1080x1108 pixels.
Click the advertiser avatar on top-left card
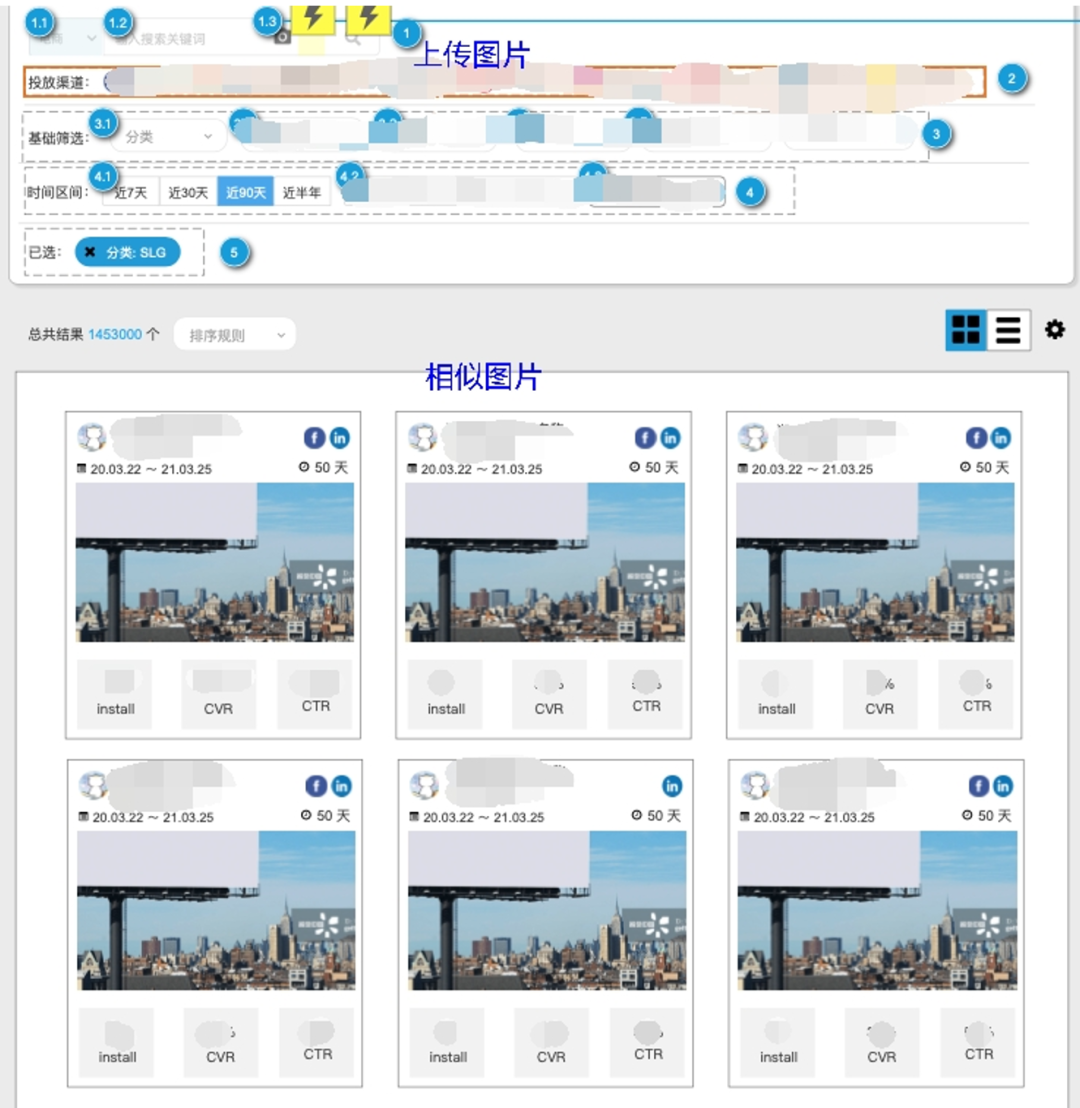(x=92, y=437)
